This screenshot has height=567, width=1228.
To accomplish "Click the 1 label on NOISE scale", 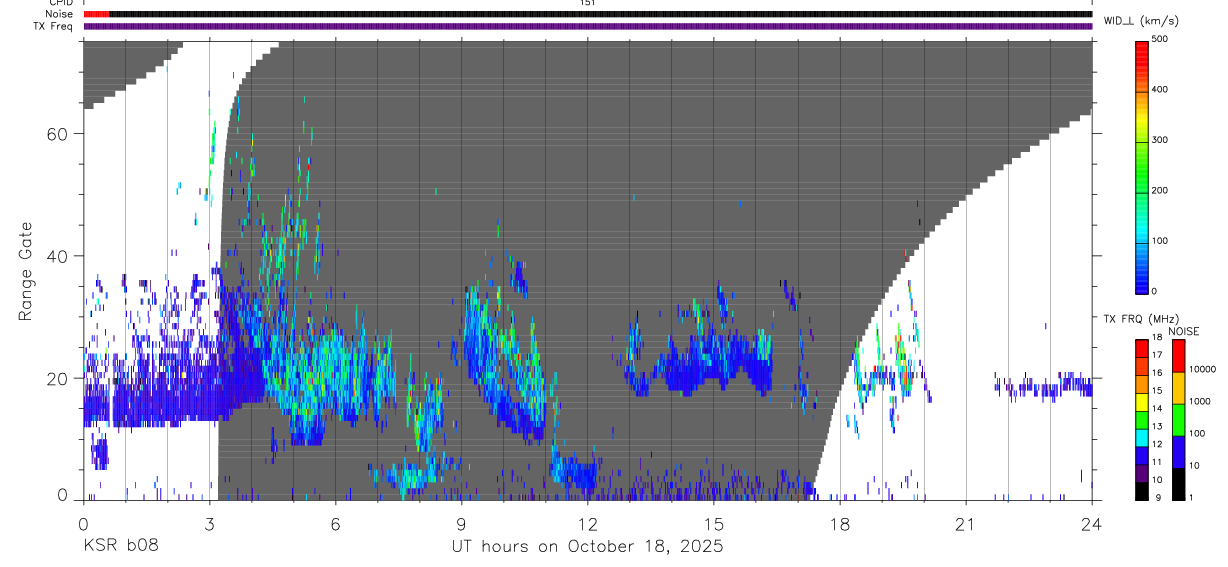I will tap(1190, 498).
